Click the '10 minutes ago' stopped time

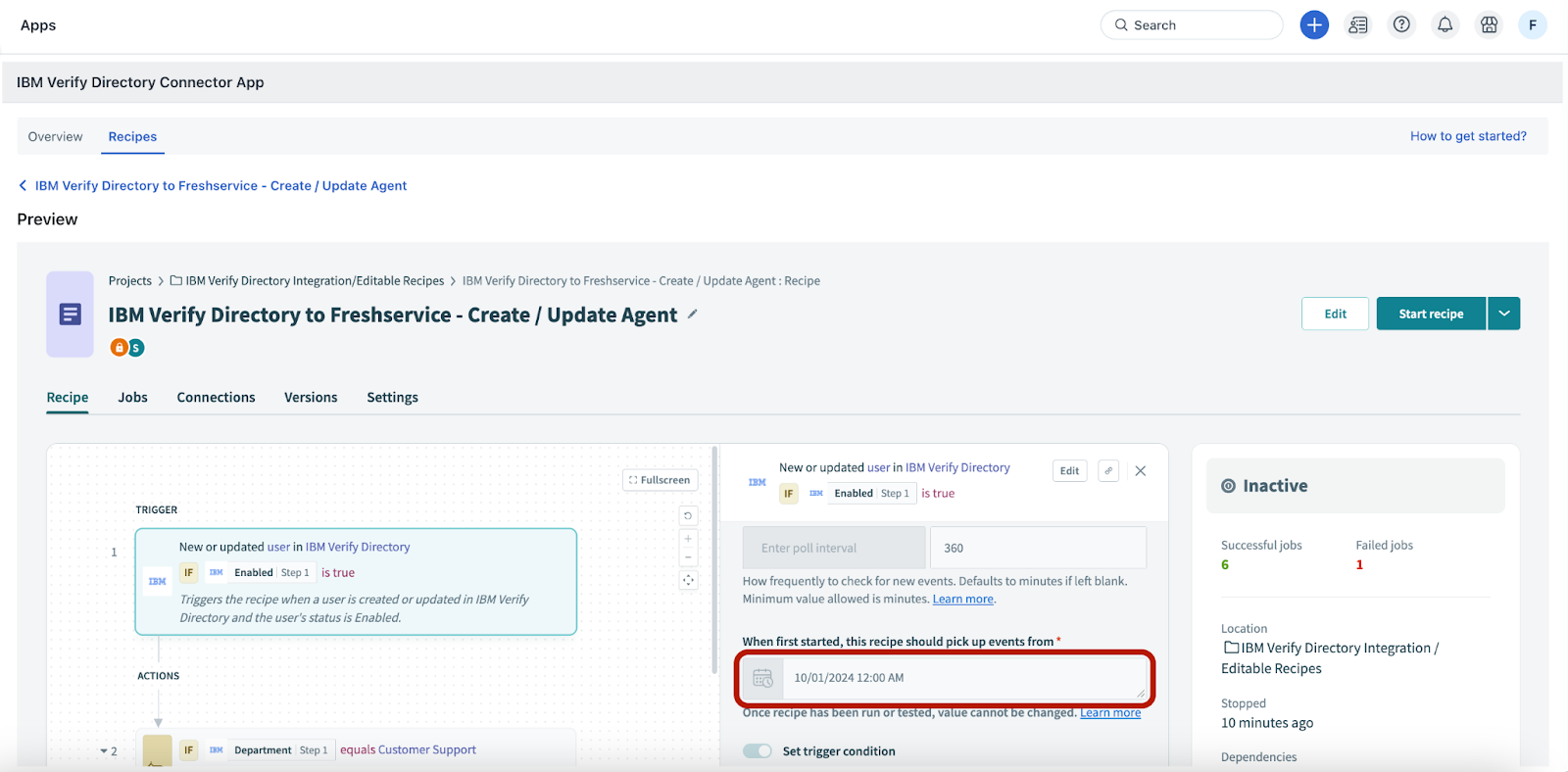point(1267,723)
